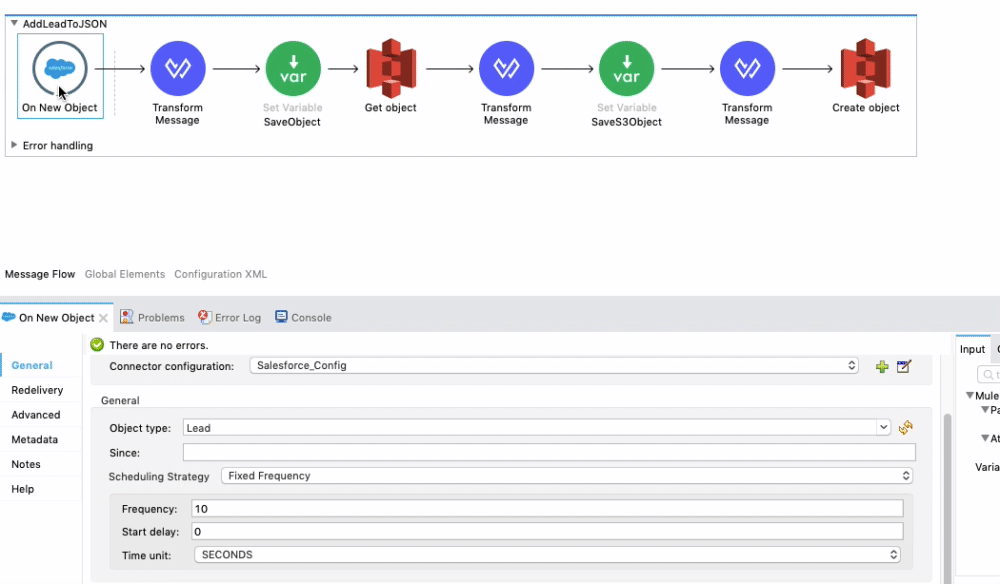Open the Console tab
The image size is (1000, 584).
(x=303, y=317)
